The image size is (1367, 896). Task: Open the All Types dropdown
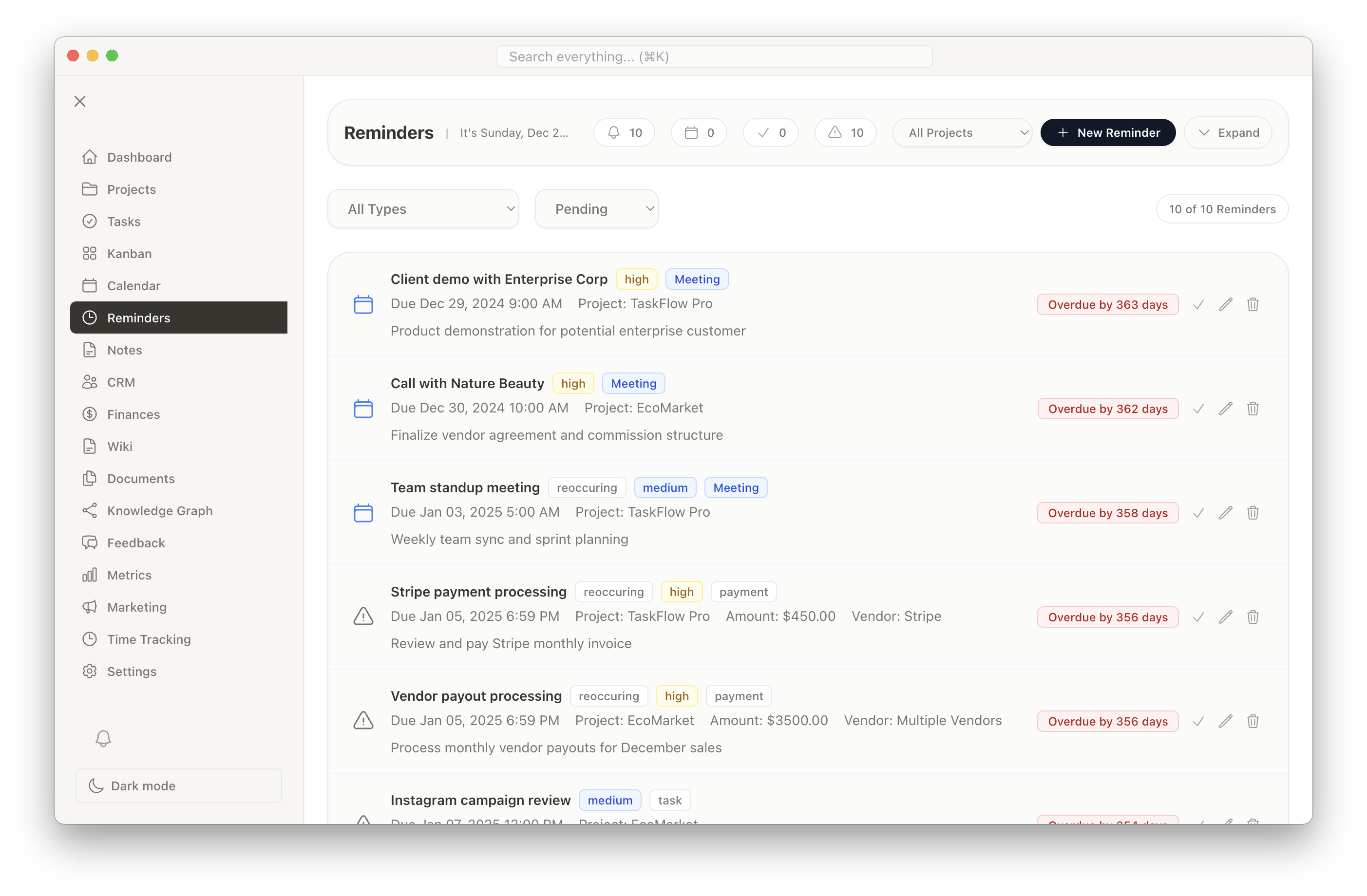click(423, 209)
